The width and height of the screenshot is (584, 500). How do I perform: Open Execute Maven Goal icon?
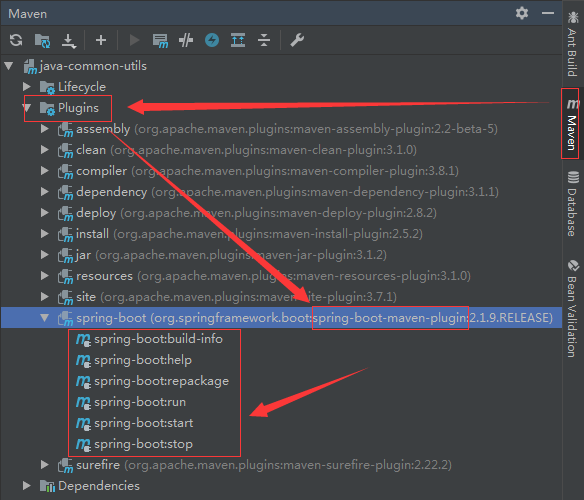click(160, 41)
